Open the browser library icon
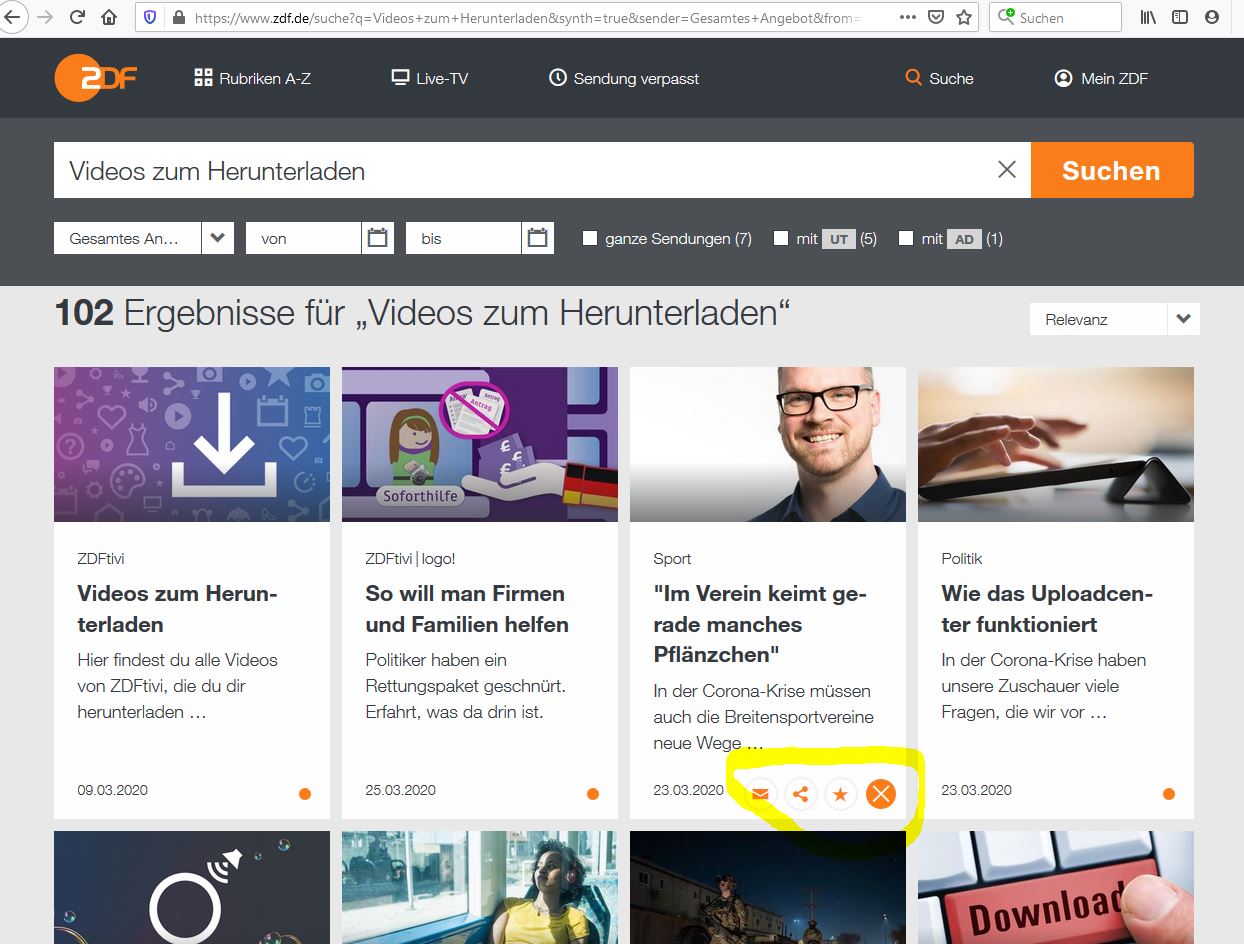1244x944 pixels. pos(1148,18)
